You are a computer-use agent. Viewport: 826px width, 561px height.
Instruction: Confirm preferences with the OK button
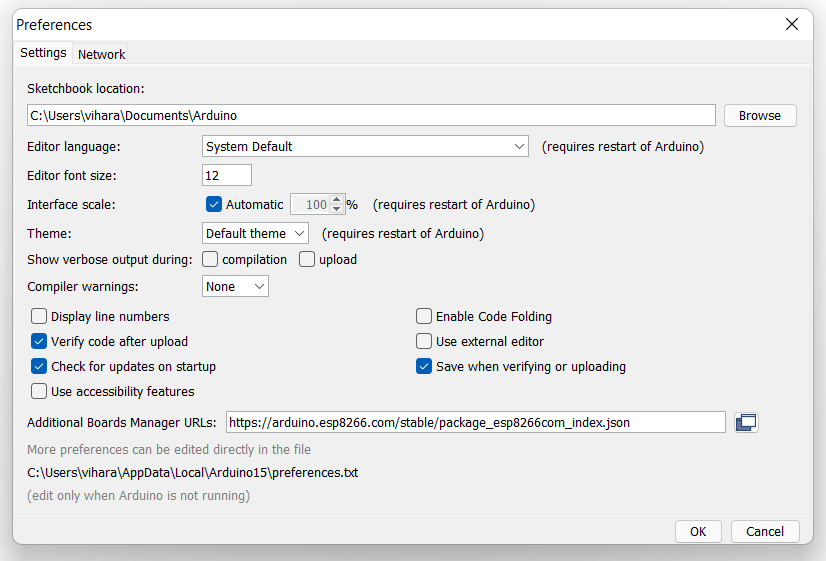tap(698, 531)
